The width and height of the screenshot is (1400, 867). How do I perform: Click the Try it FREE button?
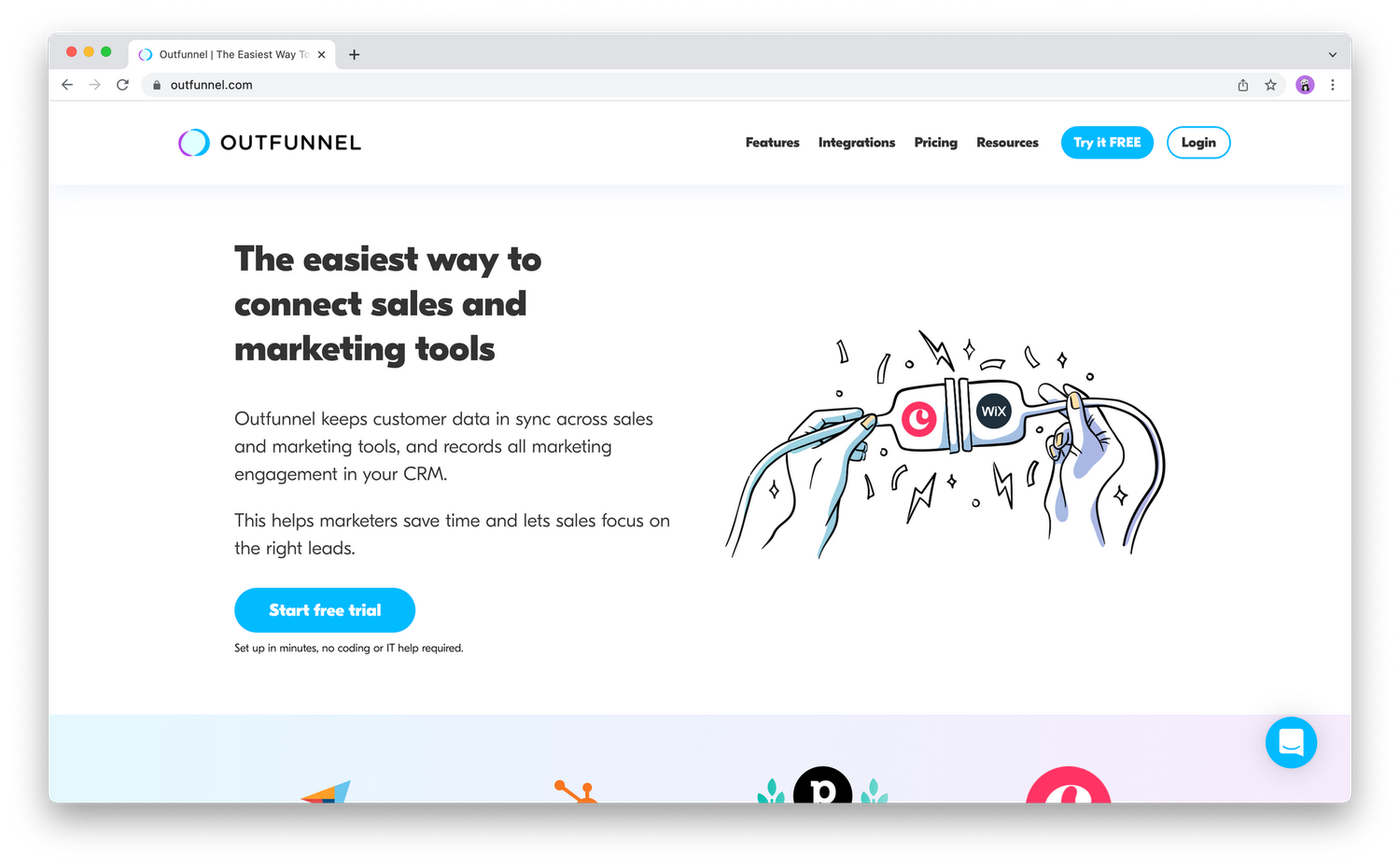pos(1107,143)
